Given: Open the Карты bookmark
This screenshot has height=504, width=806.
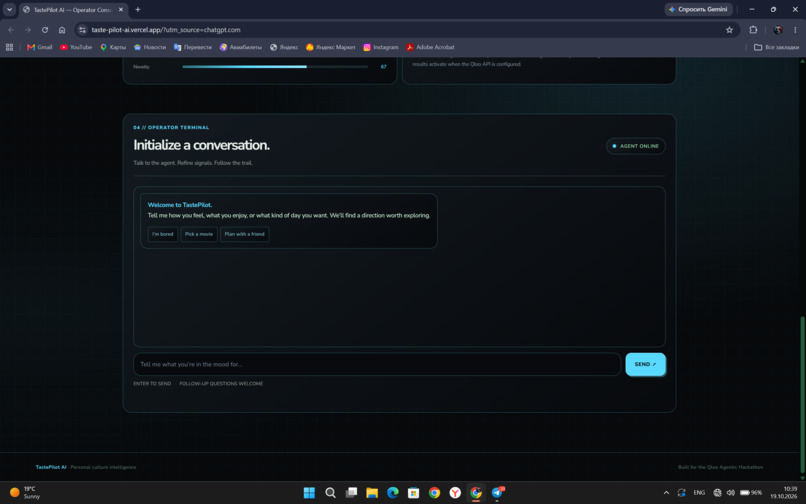Looking at the screenshot, I should point(113,47).
